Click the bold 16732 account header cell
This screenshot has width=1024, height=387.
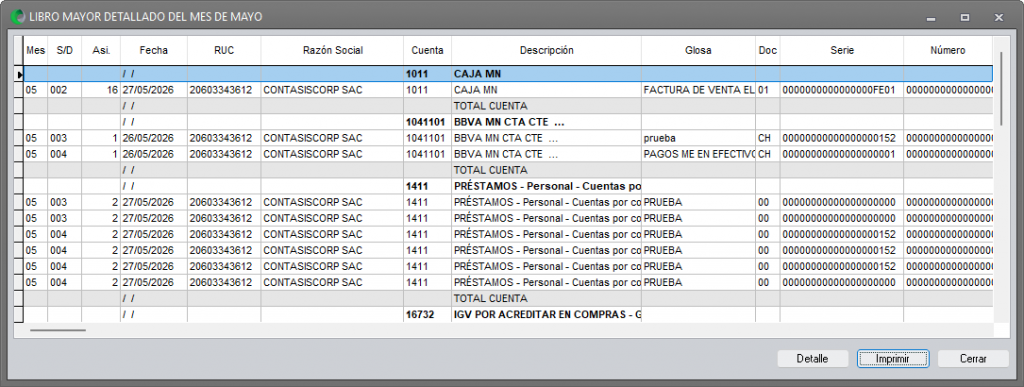(x=427, y=315)
